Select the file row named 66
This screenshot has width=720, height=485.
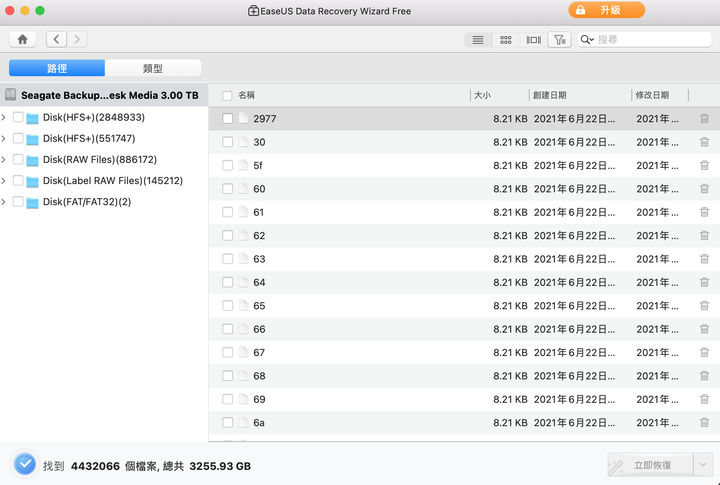[x=464, y=329]
